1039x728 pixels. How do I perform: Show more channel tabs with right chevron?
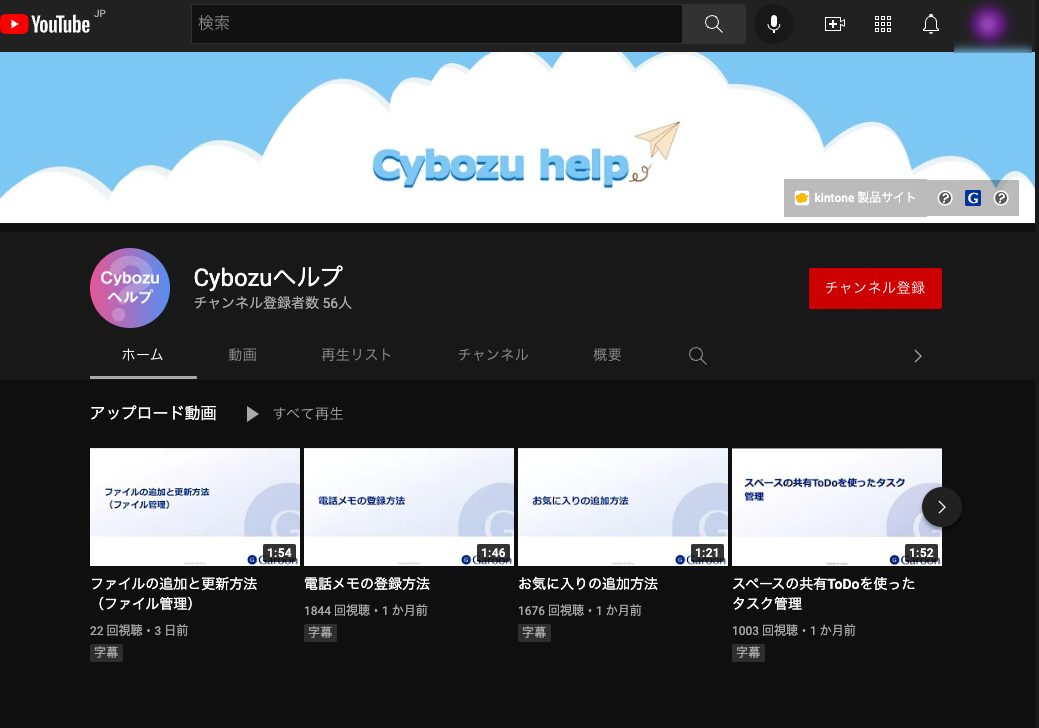click(x=918, y=356)
